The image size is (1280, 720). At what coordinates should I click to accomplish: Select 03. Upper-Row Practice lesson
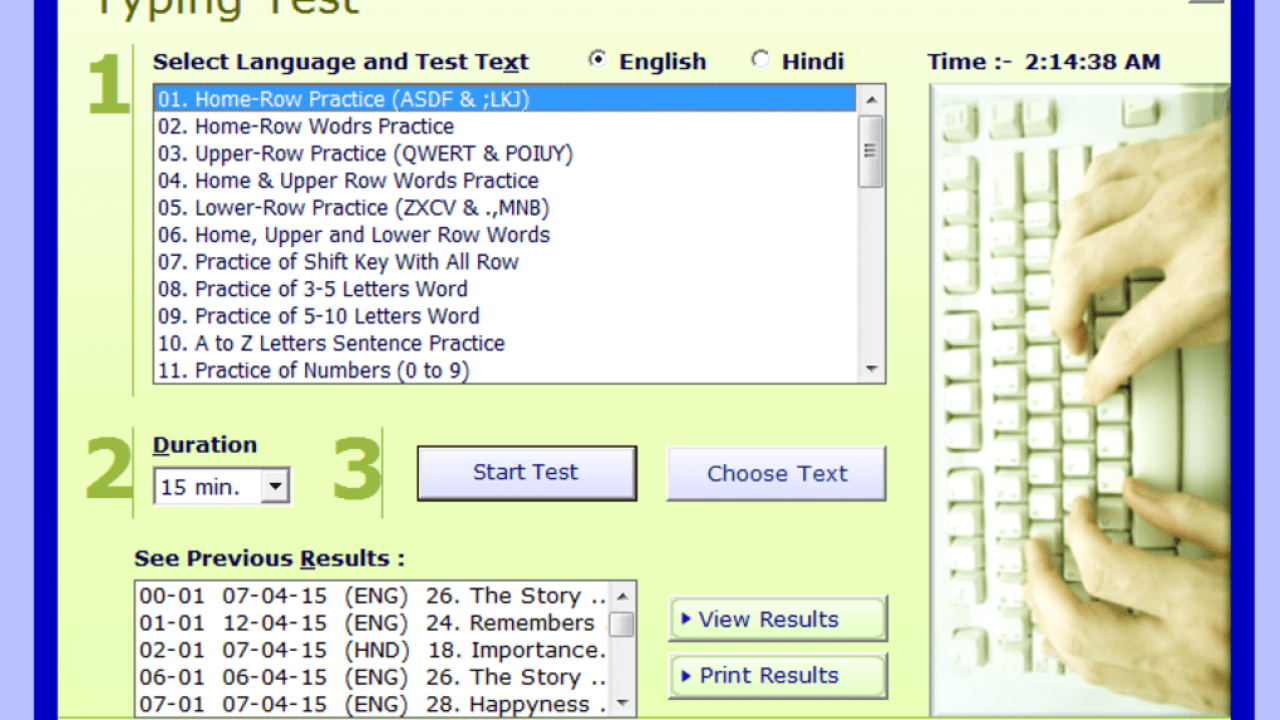365,154
